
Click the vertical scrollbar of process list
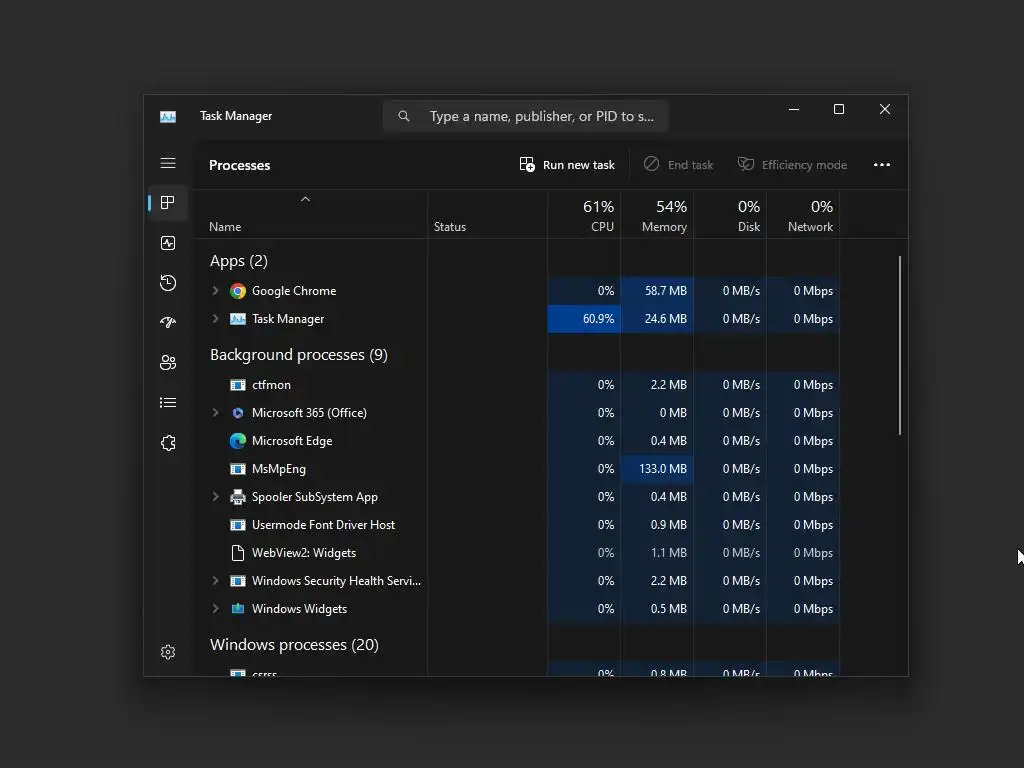(900, 345)
